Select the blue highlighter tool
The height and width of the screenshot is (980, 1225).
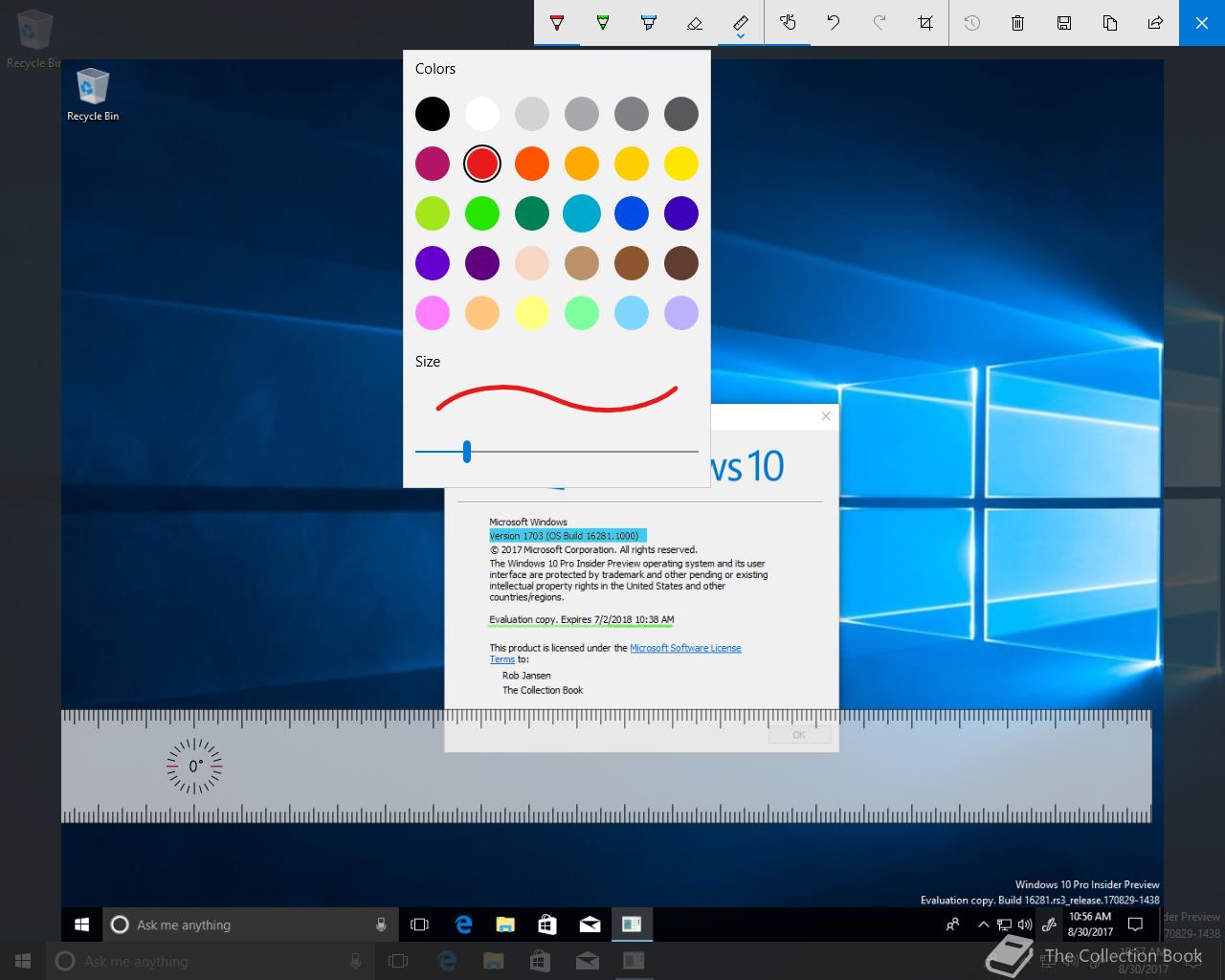point(649,22)
